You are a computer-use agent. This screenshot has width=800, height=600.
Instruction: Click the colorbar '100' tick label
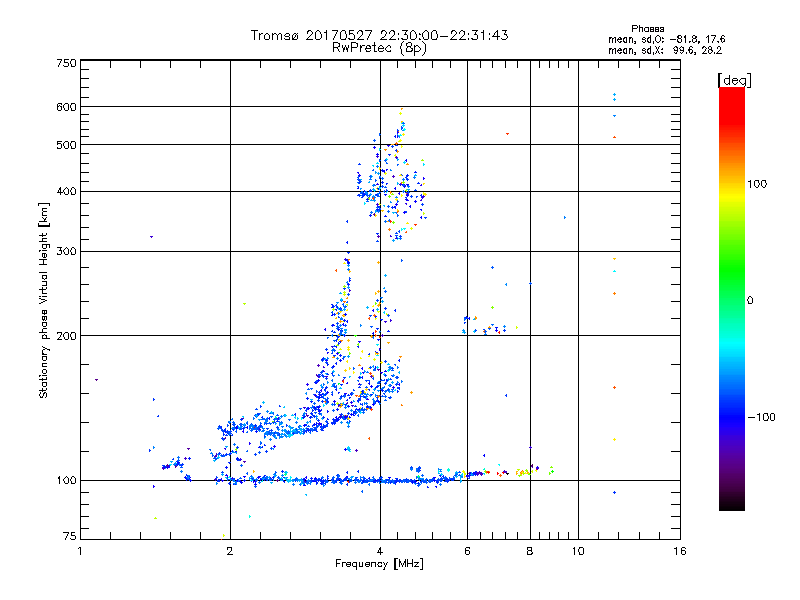point(757,184)
